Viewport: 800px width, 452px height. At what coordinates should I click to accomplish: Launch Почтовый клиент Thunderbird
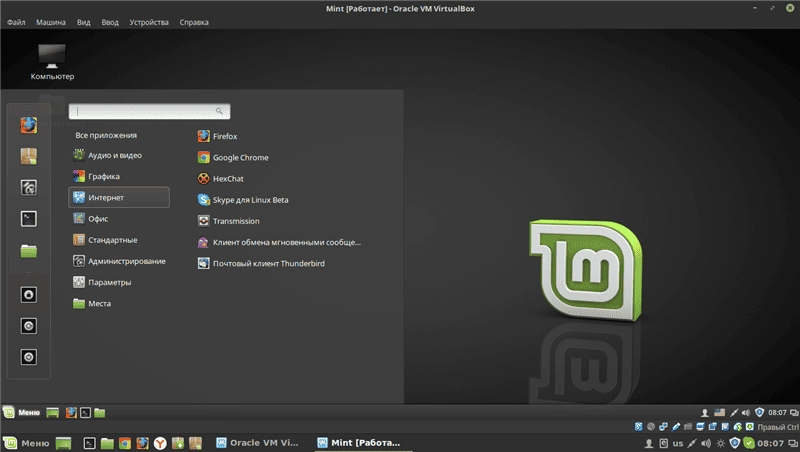[261, 263]
